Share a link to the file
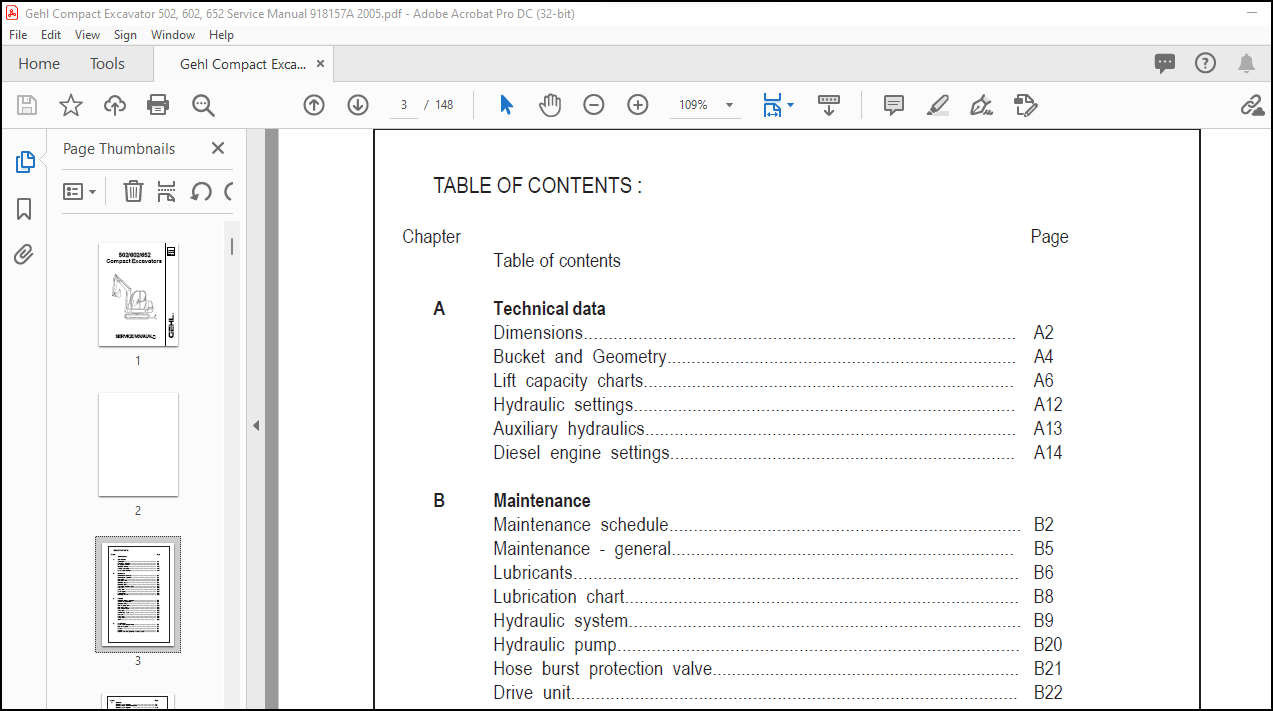 1251,105
